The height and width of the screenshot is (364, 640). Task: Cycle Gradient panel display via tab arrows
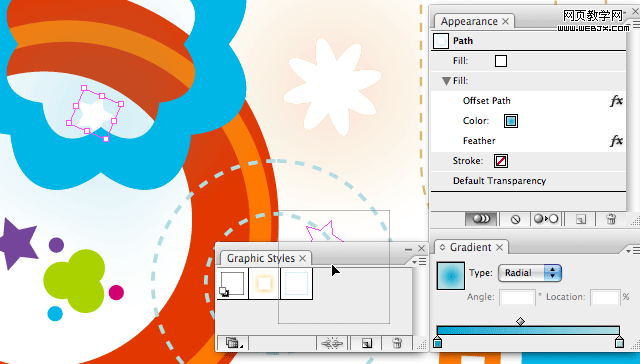pos(442,247)
